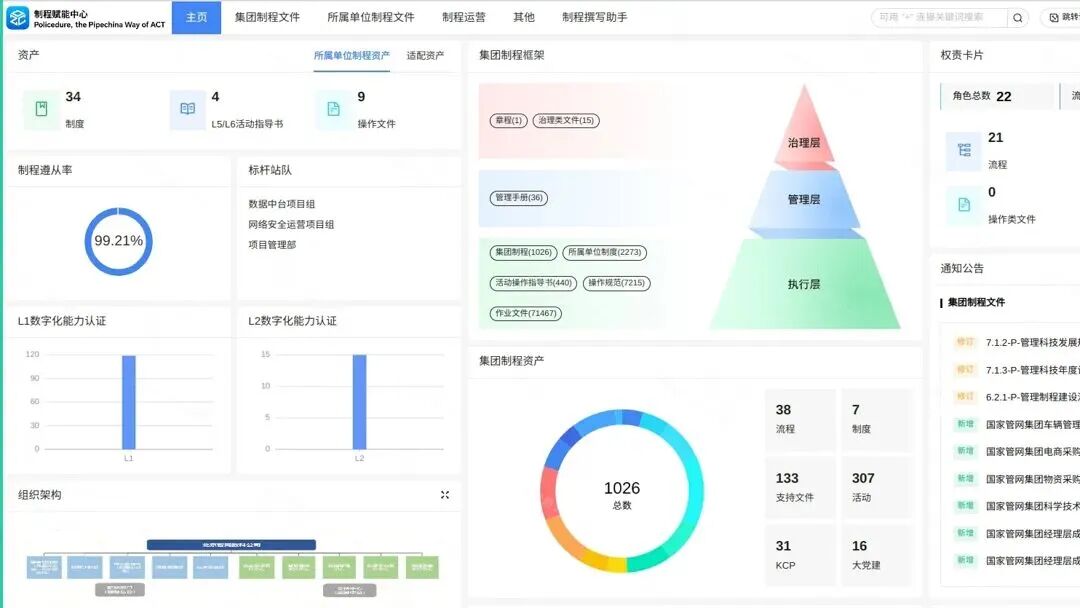Screen dimensions: 1080x608
Task: Click the keyword search input field
Action: click(938, 18)
